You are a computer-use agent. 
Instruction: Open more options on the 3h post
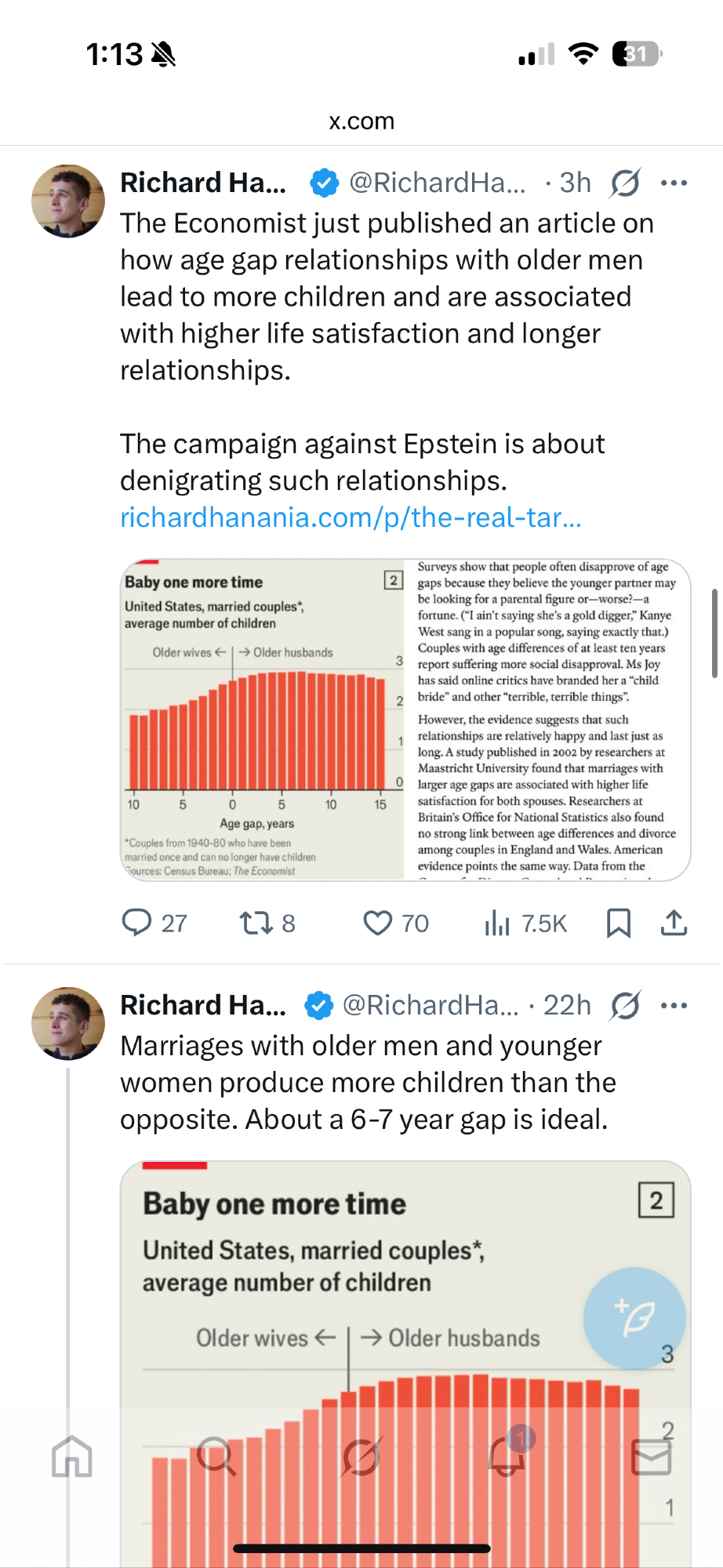click(674, 183)
